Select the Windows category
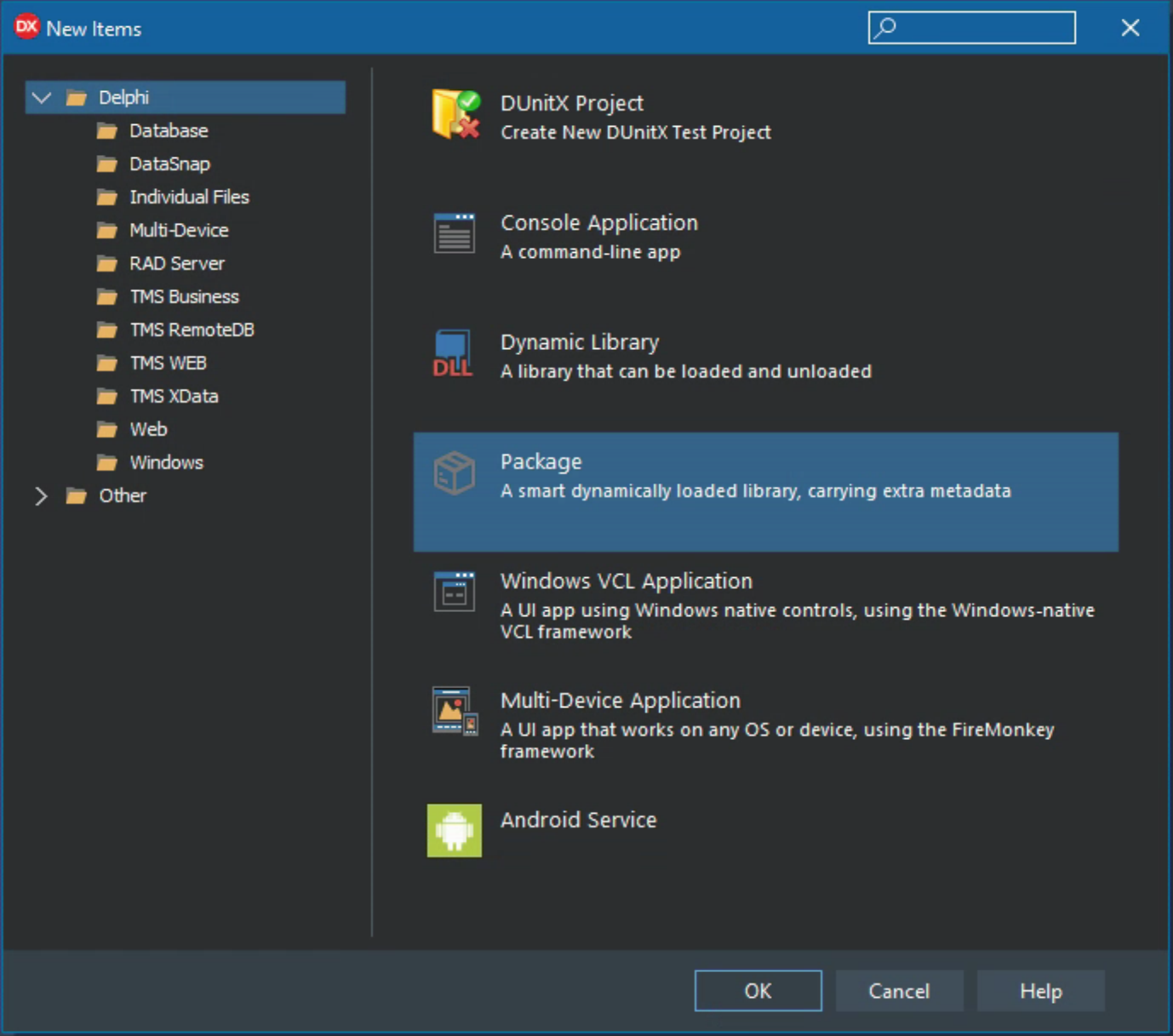 pos(166,463)
